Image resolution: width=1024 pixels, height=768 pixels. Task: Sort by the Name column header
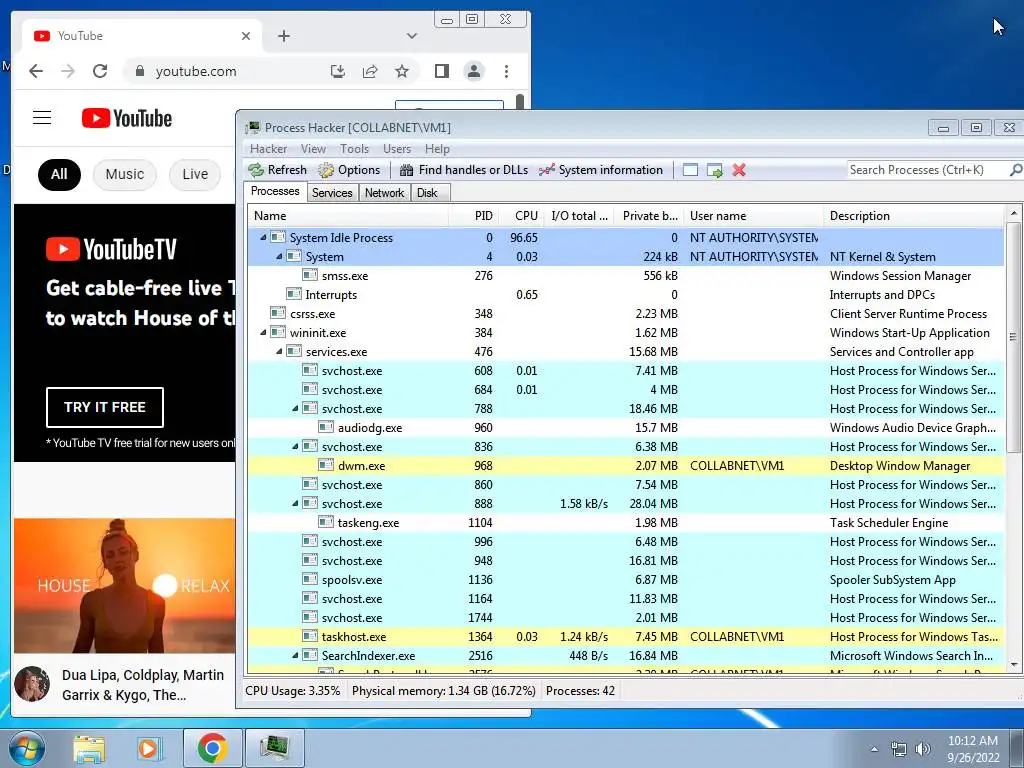point(348,216)
